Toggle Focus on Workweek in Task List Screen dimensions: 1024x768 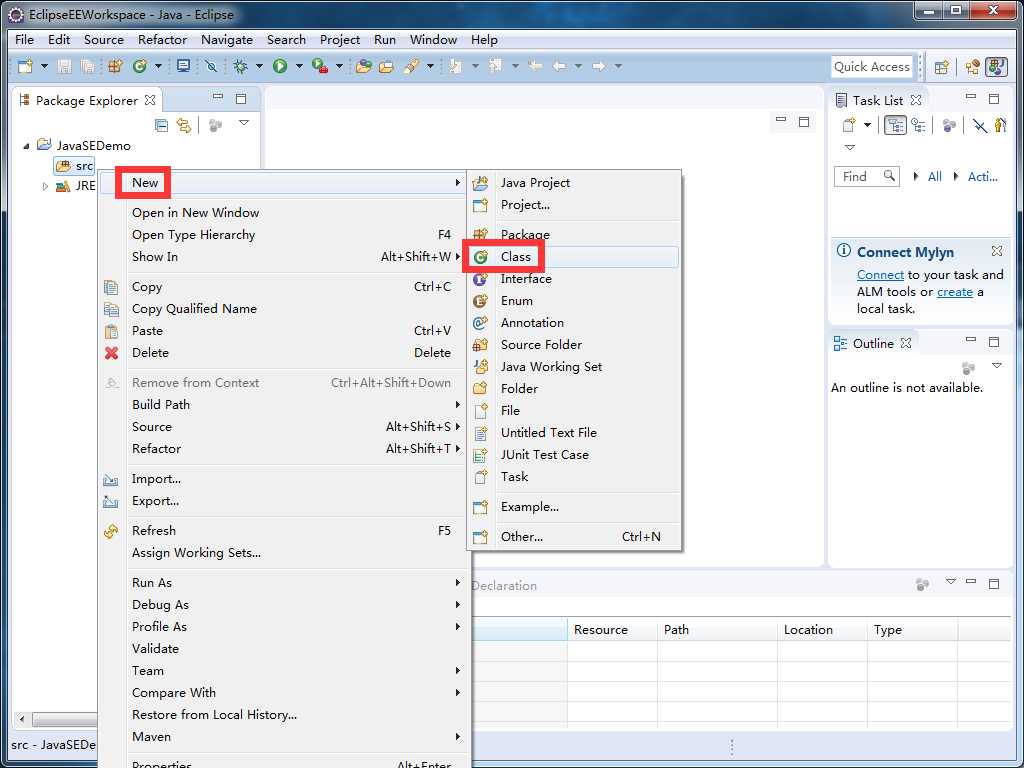click(x=1000, y=125)
